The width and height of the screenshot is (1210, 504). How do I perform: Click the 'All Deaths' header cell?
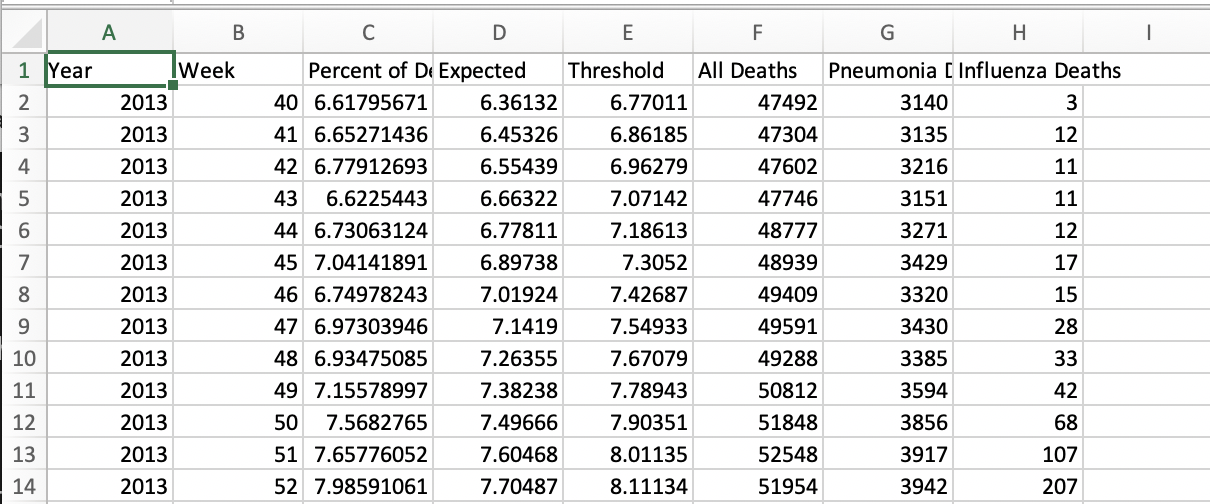(x=756, y=70)
